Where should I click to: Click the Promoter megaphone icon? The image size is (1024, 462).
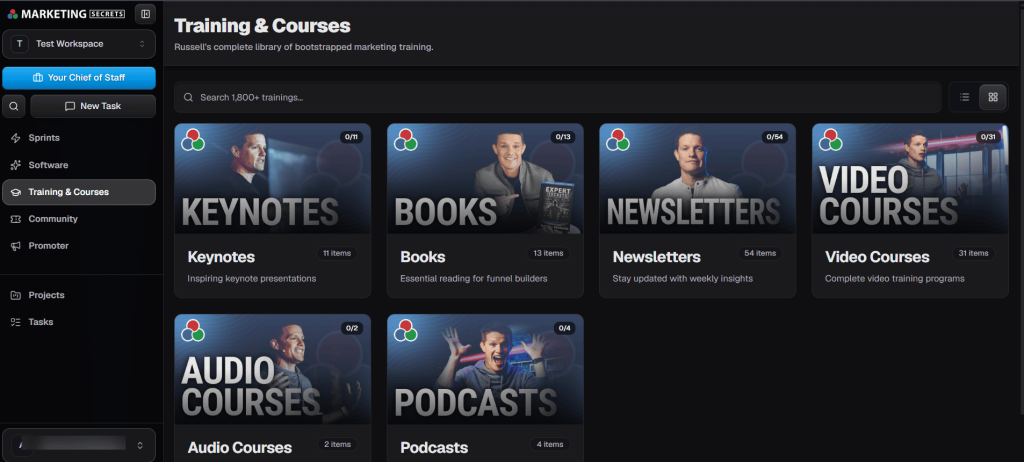(x=16, y=246)
